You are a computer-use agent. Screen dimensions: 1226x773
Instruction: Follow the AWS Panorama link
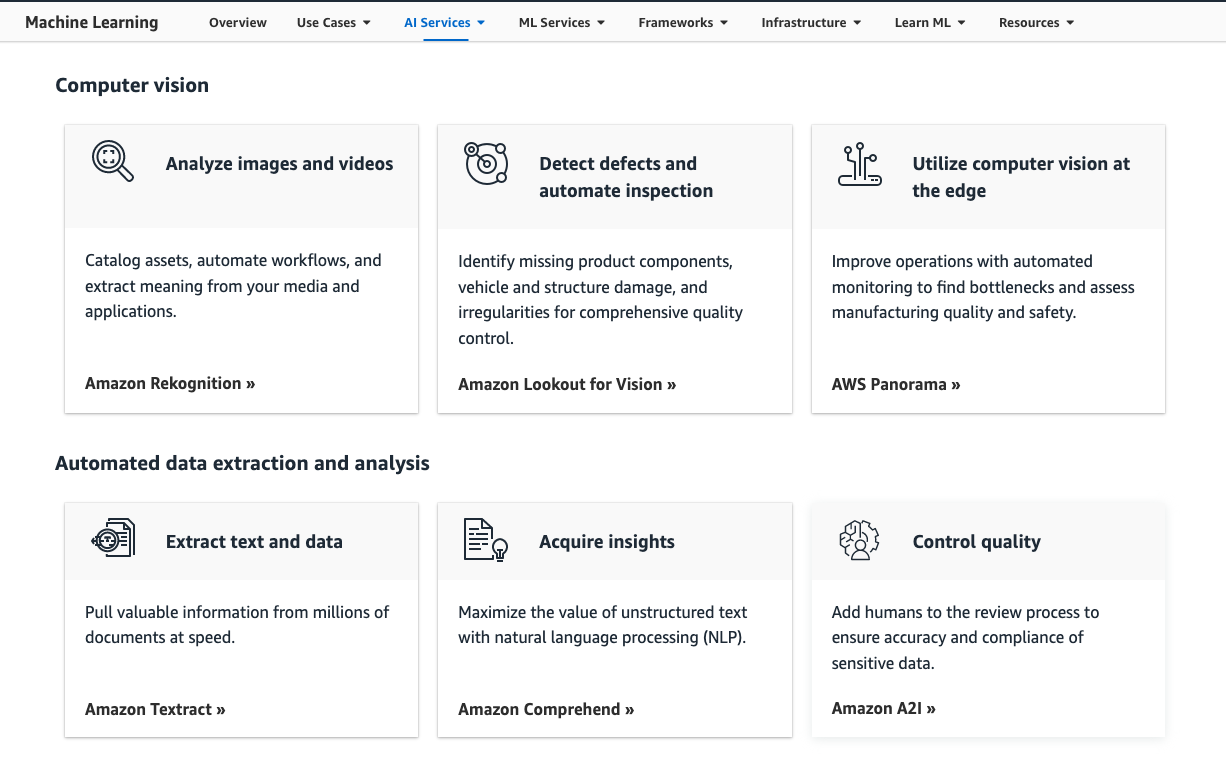[896, 384]
